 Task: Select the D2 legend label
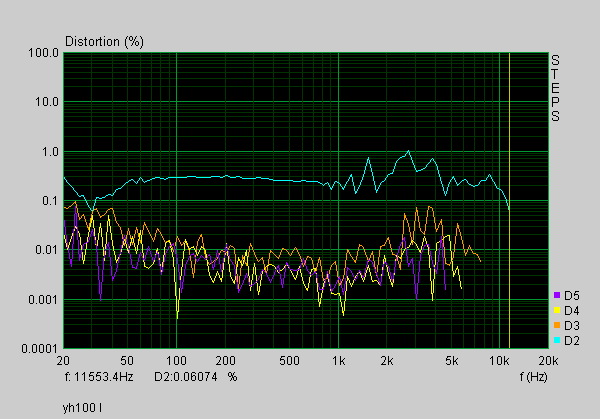coord(572,341)
